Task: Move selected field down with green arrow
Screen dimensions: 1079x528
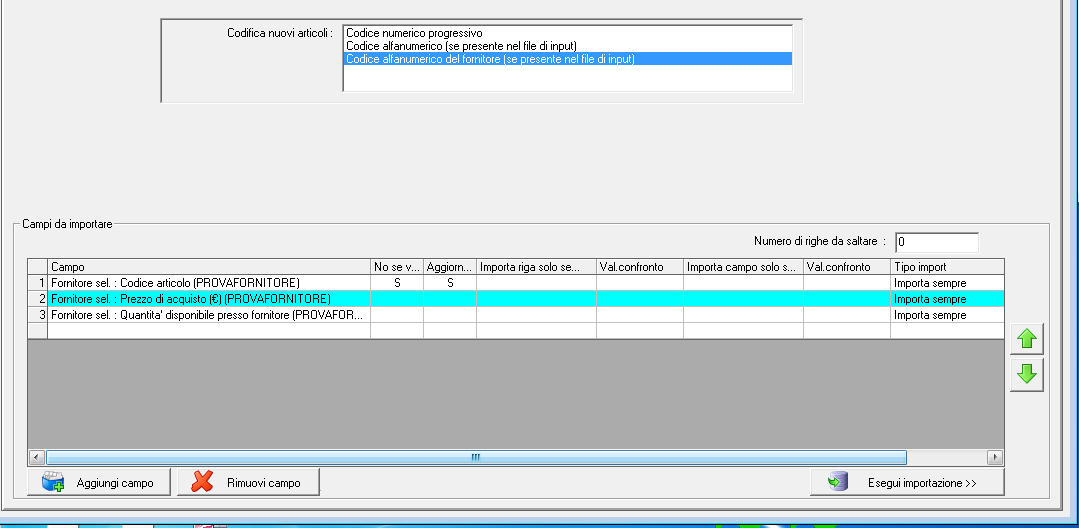Action: click(1027, 374)
